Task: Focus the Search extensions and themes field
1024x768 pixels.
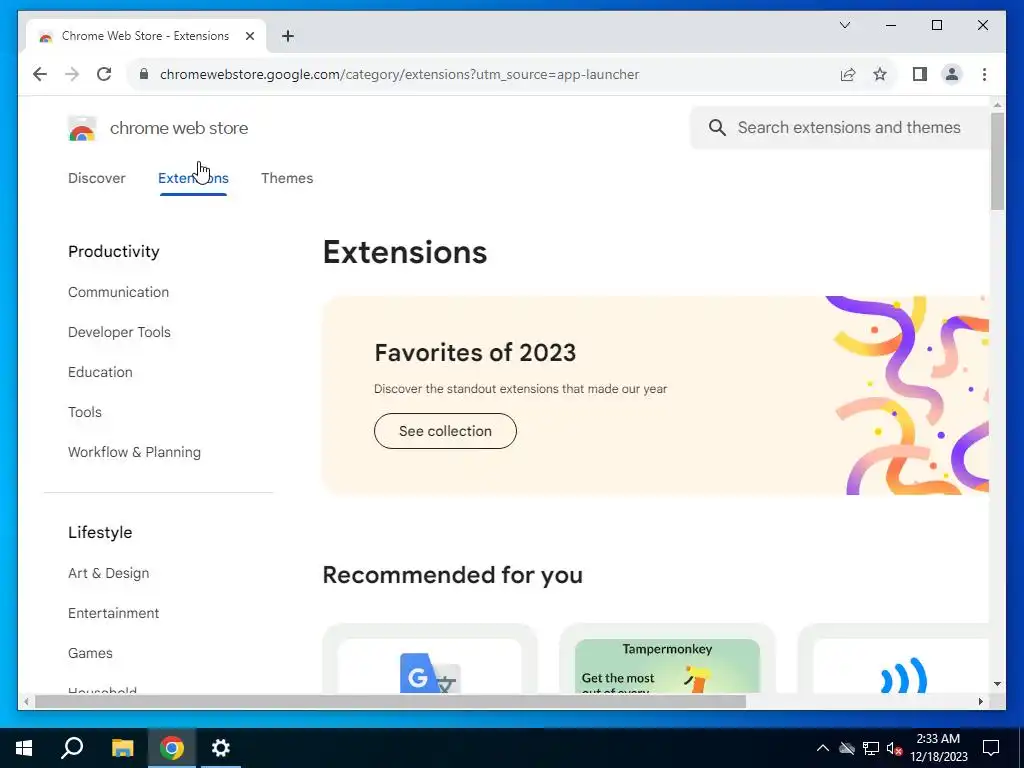Action: tap(840, 128)
